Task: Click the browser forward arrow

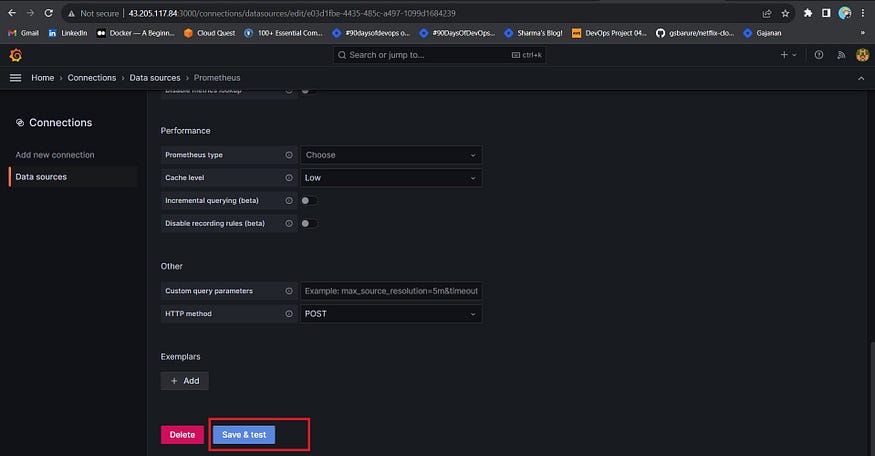Action: [x=30, y=13]
